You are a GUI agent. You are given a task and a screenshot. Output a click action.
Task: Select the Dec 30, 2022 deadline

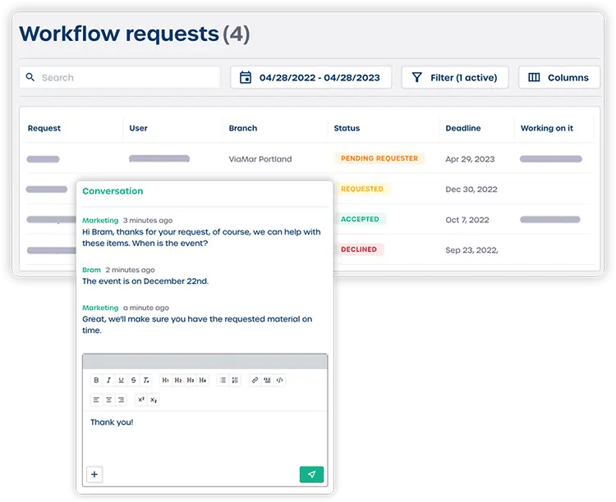471,189
